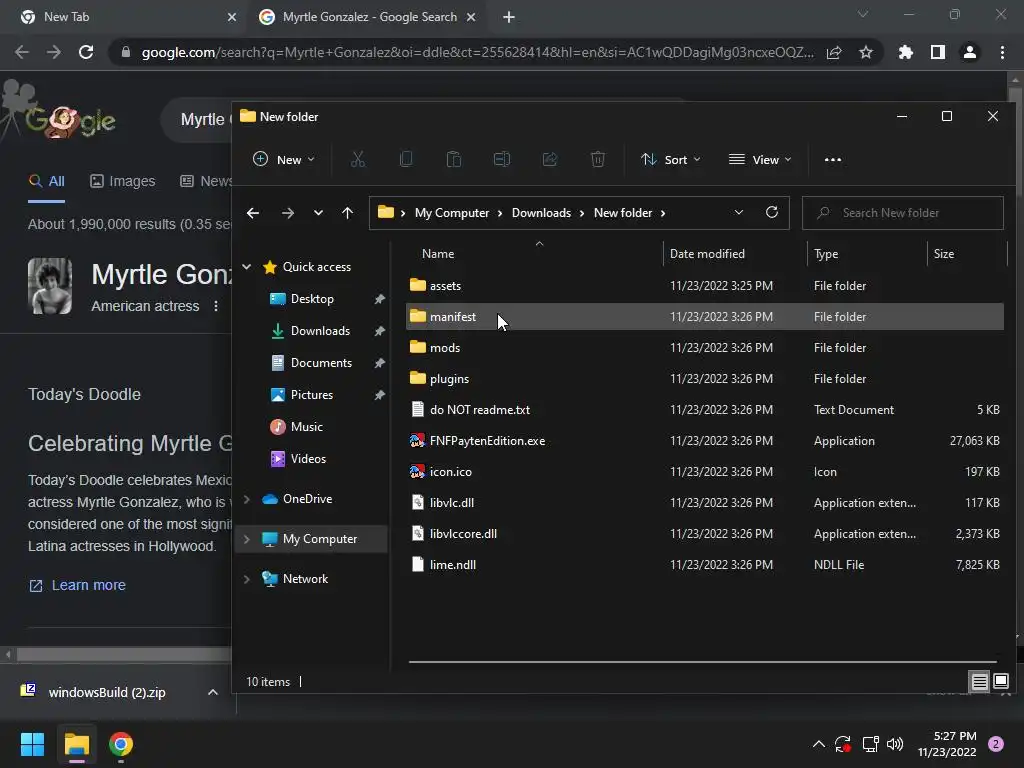Screen dimensions: 1024x768
Task: Expand address bar history dropdown
Action: (739, 212)
